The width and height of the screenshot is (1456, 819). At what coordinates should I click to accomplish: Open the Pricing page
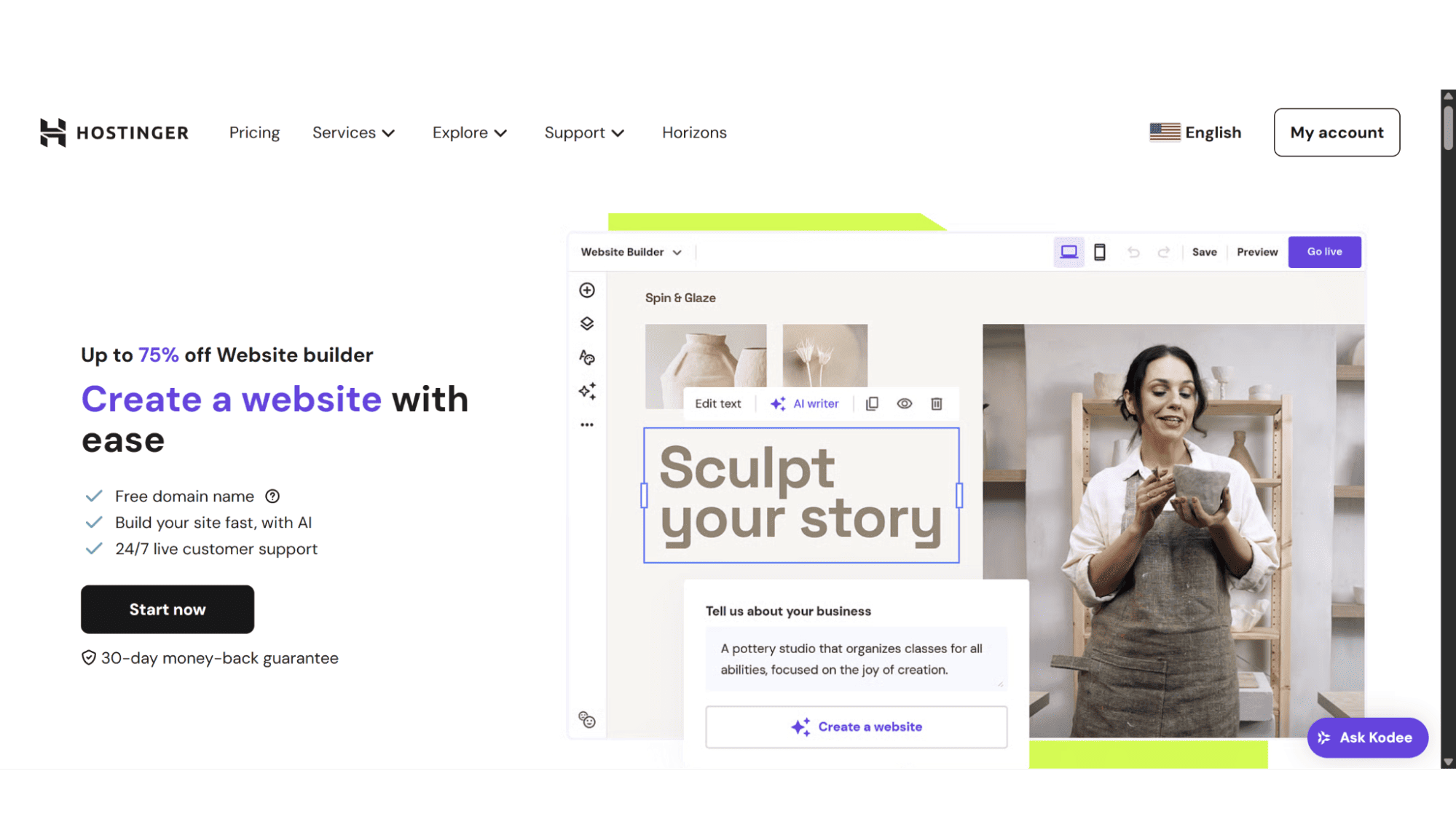point(254,132)
